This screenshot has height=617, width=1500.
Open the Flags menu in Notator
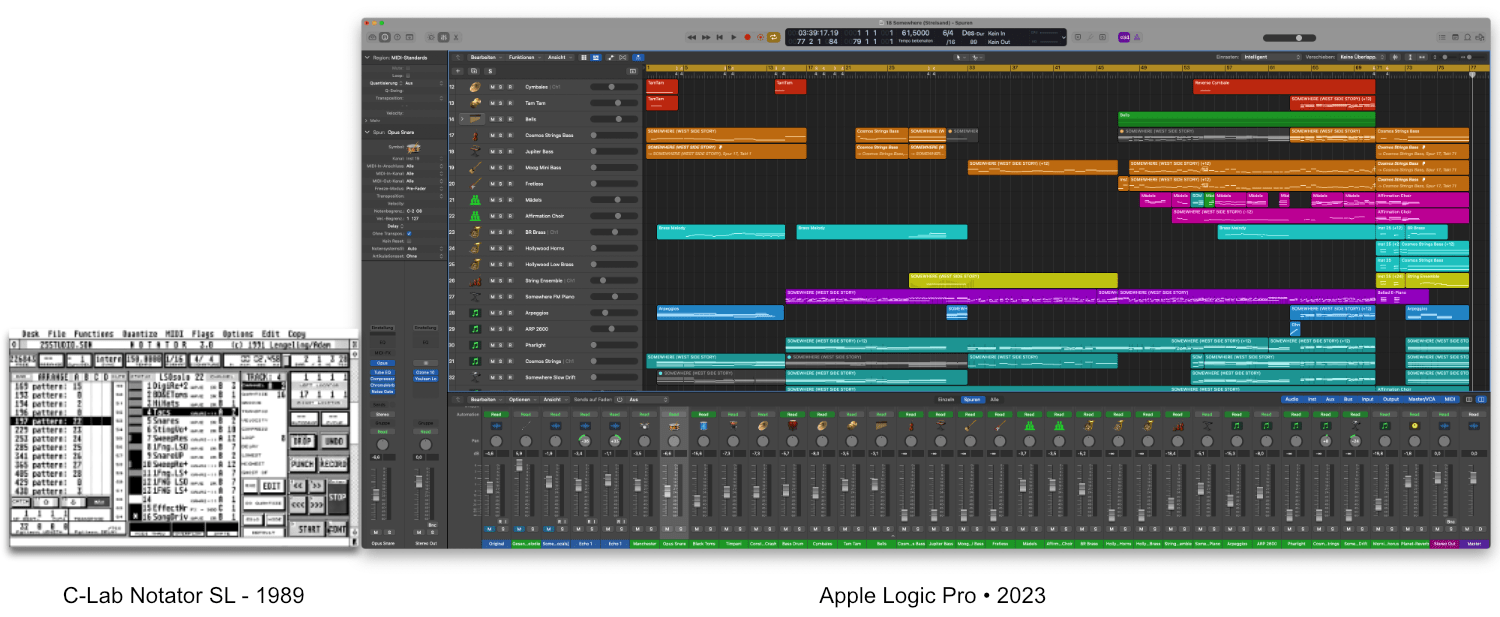(204, 334)
